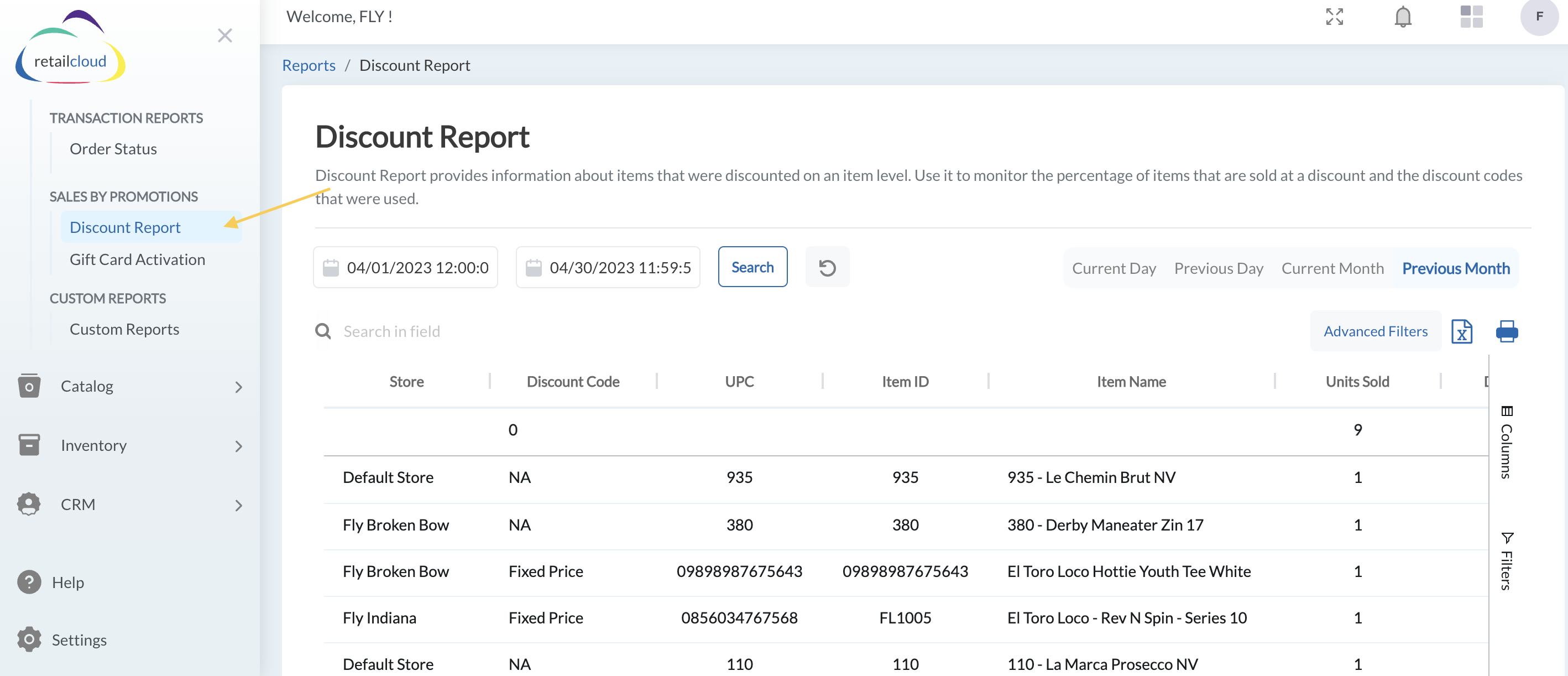Viewport: 1568px width, 676px height.
Task: Click the Search in field box
Action: 391,331
